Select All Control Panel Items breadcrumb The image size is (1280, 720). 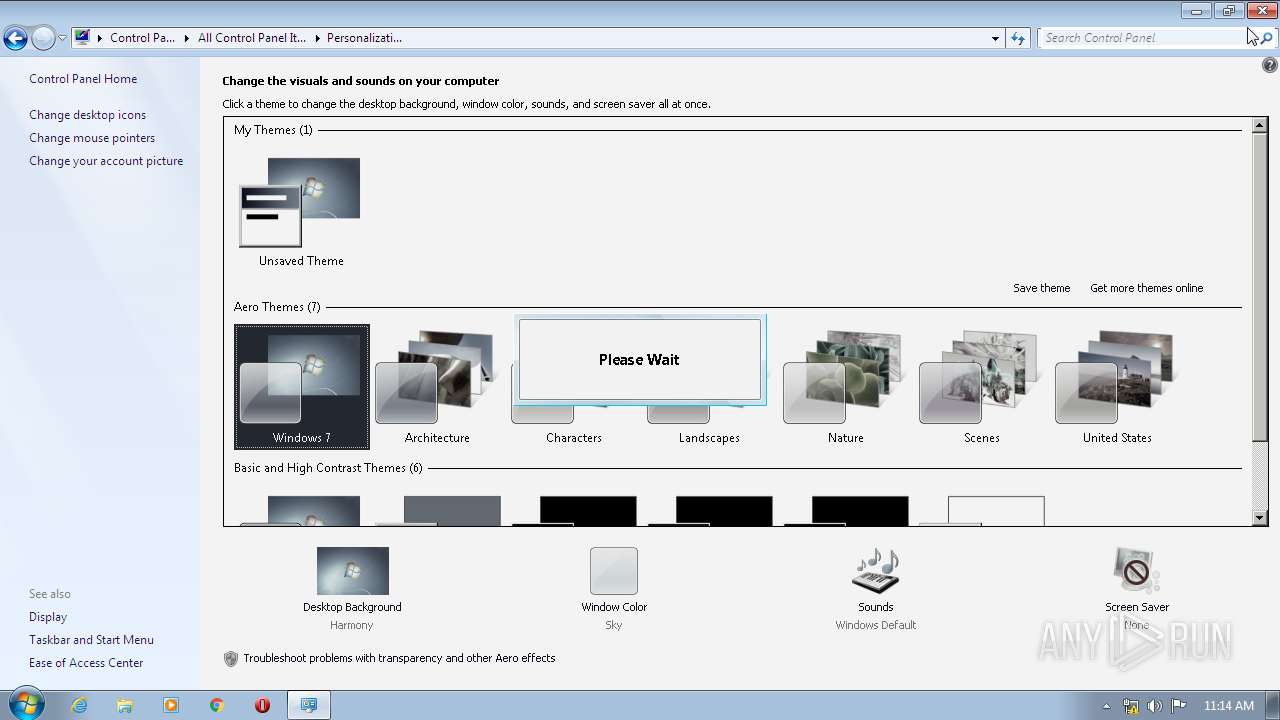coord(252,38)
